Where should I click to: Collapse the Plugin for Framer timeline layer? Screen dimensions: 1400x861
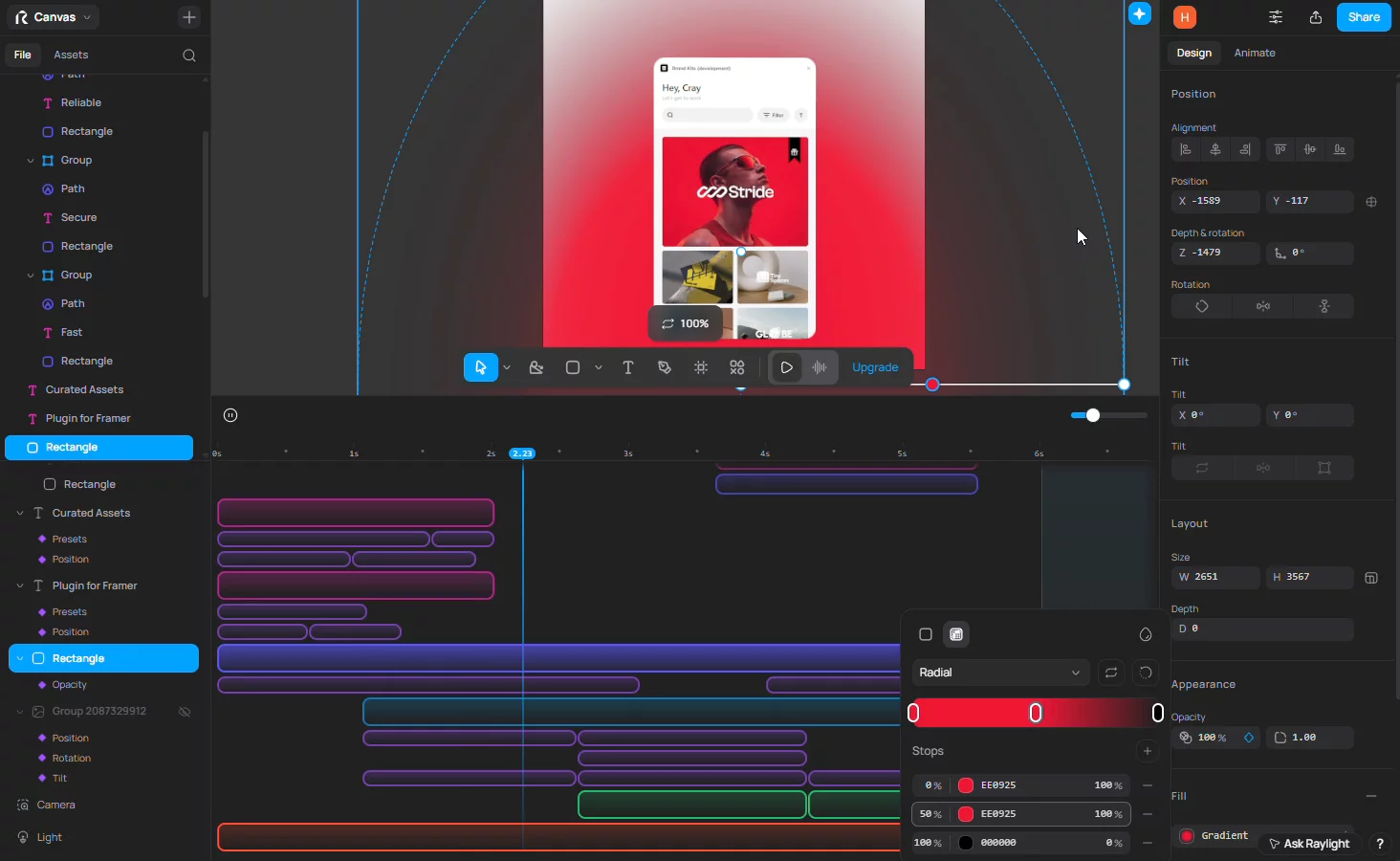20,586
